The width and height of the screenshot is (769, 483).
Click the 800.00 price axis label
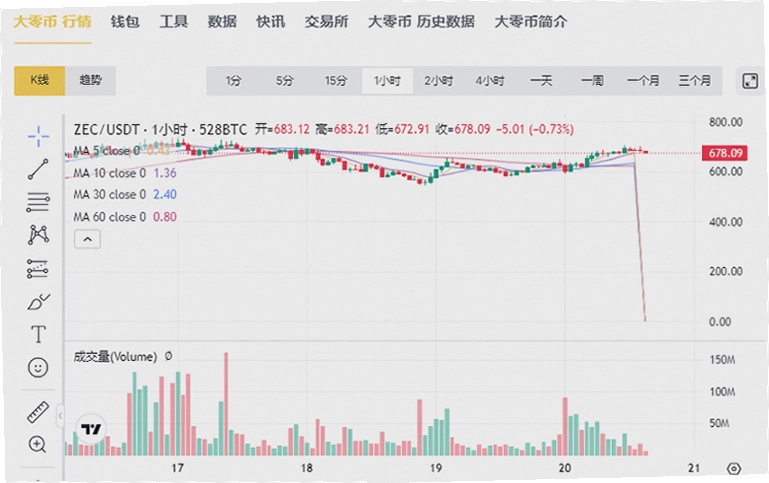[x=726, y=122]
